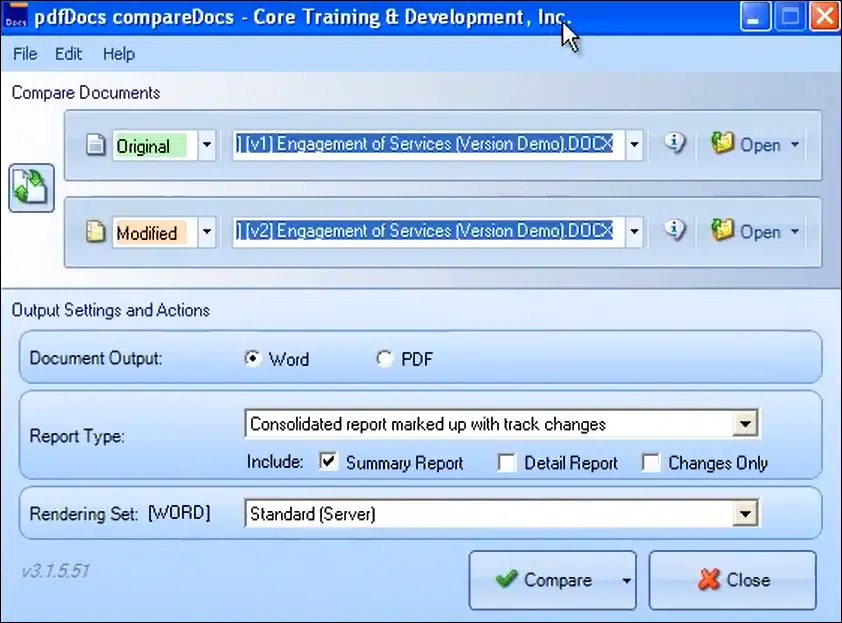The image size is (842, 623).
Task: Show info for the v1 document
Action: (x=674, y=143)
